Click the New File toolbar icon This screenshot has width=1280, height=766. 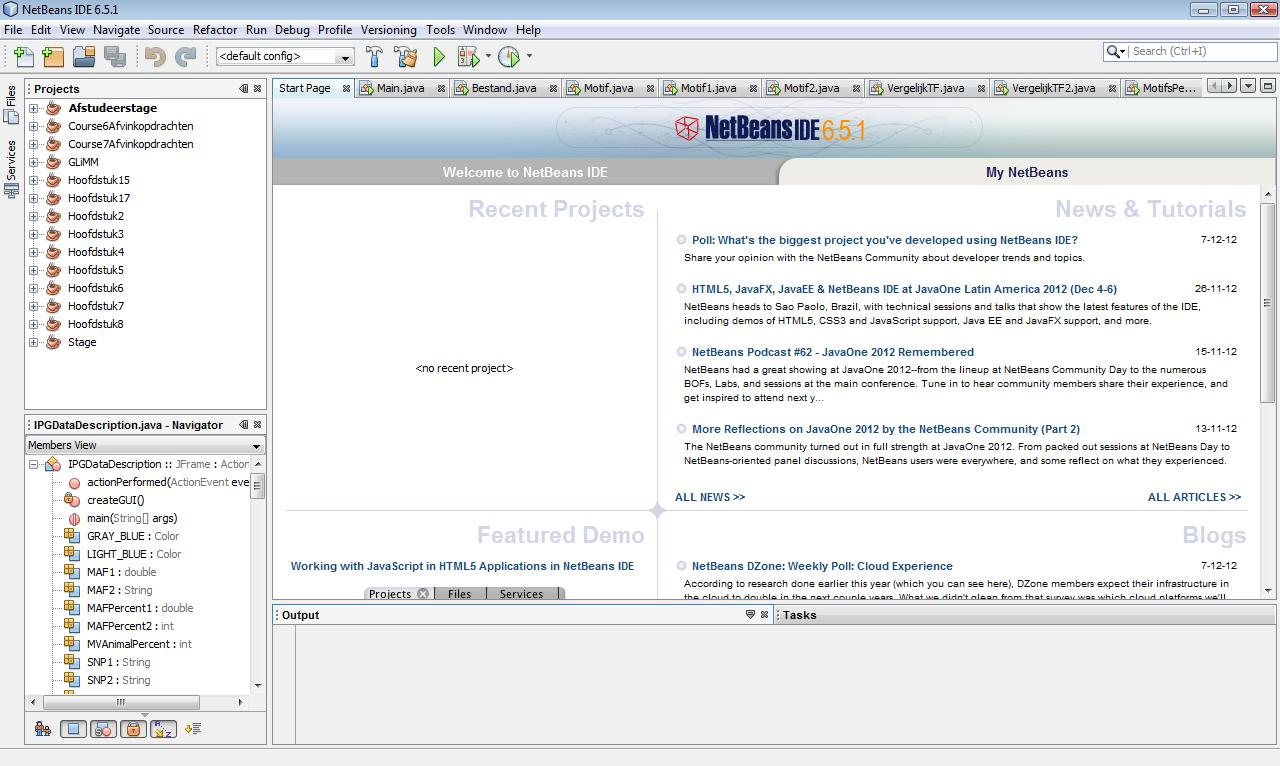click(23, 57)
